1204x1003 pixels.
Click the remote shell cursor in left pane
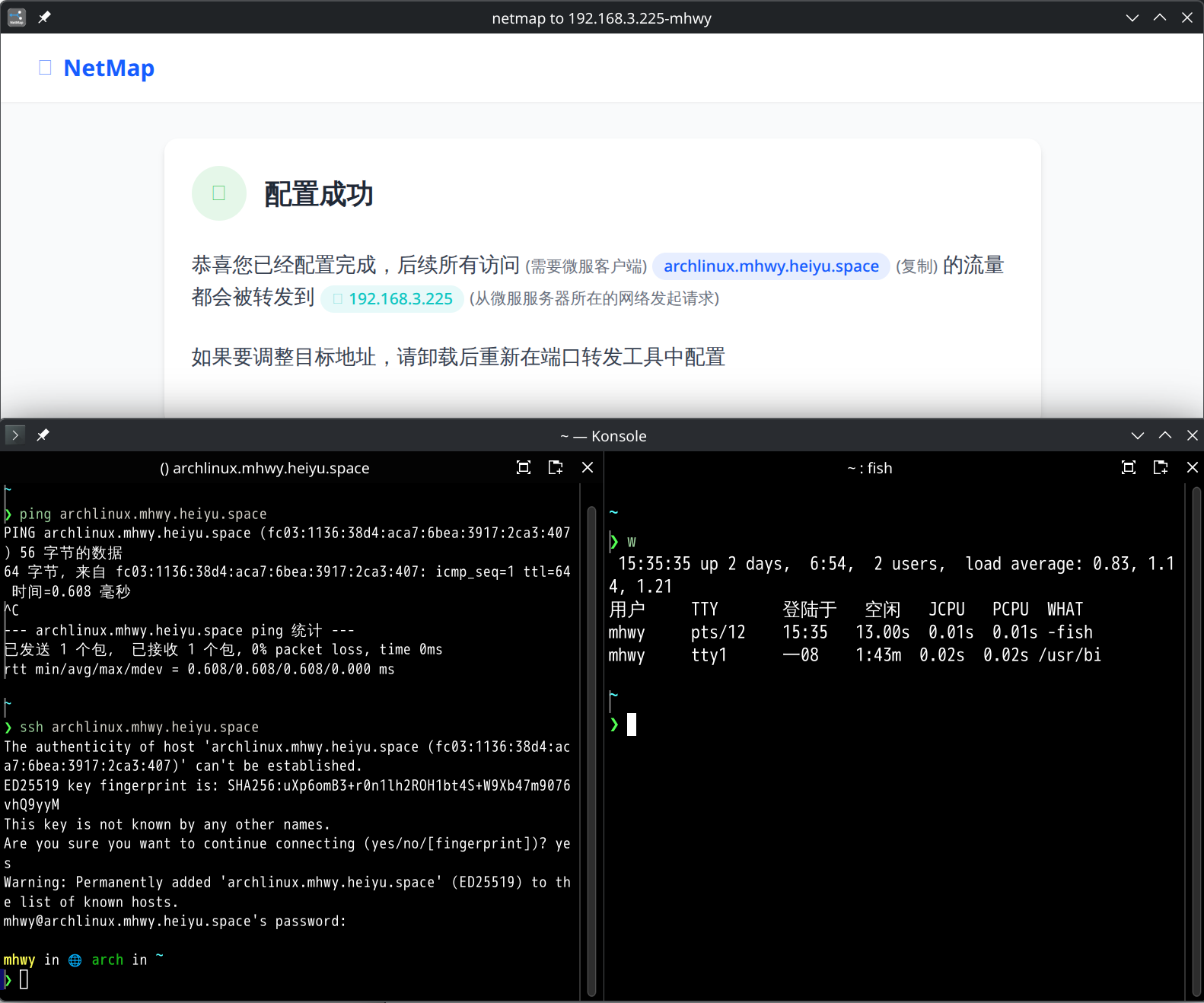pos(24,980)
